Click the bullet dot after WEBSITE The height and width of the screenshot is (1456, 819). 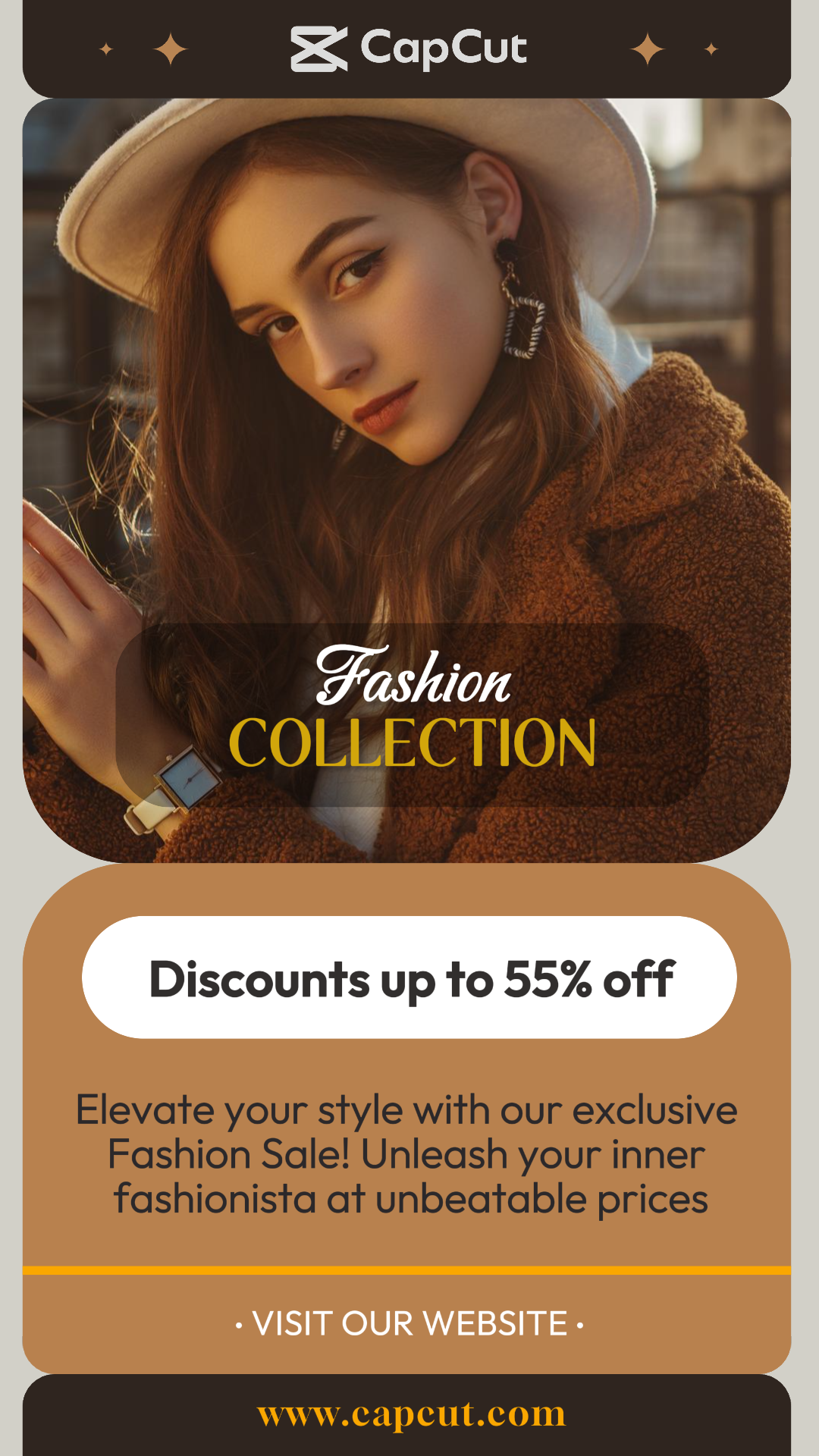tap(580, 1326)
